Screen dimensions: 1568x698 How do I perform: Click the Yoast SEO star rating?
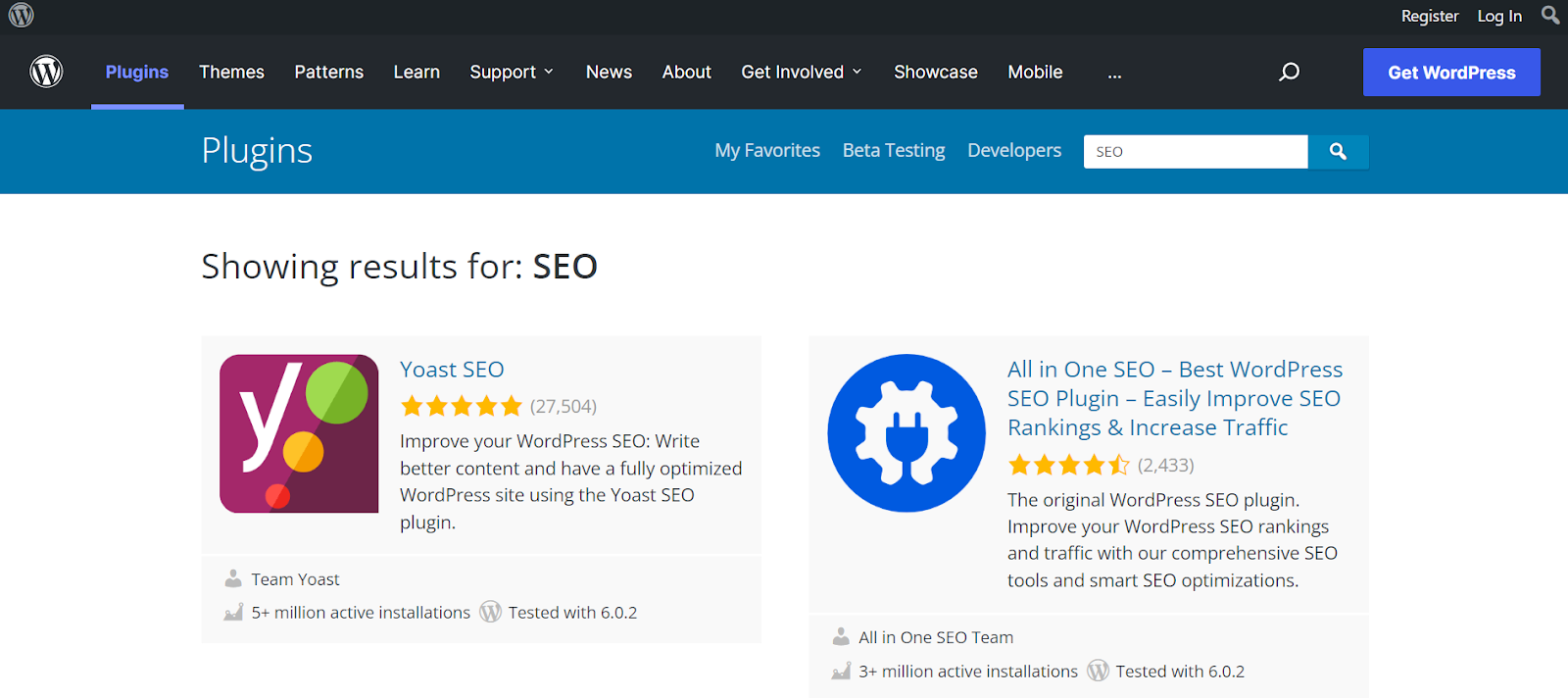(462, 406)
